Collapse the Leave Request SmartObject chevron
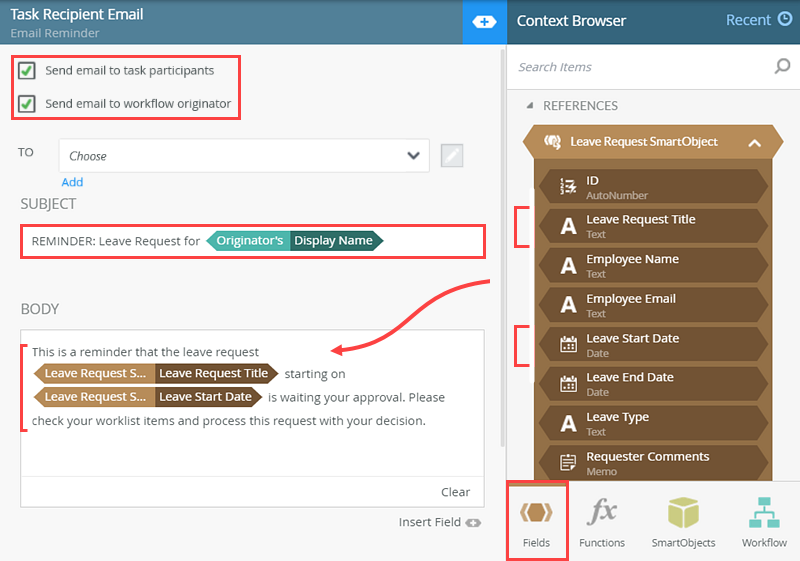 click(x=755, y=143)
